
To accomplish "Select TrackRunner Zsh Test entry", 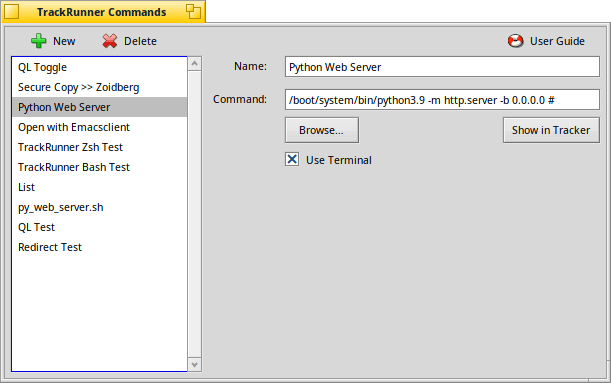I will click(99, 147).
